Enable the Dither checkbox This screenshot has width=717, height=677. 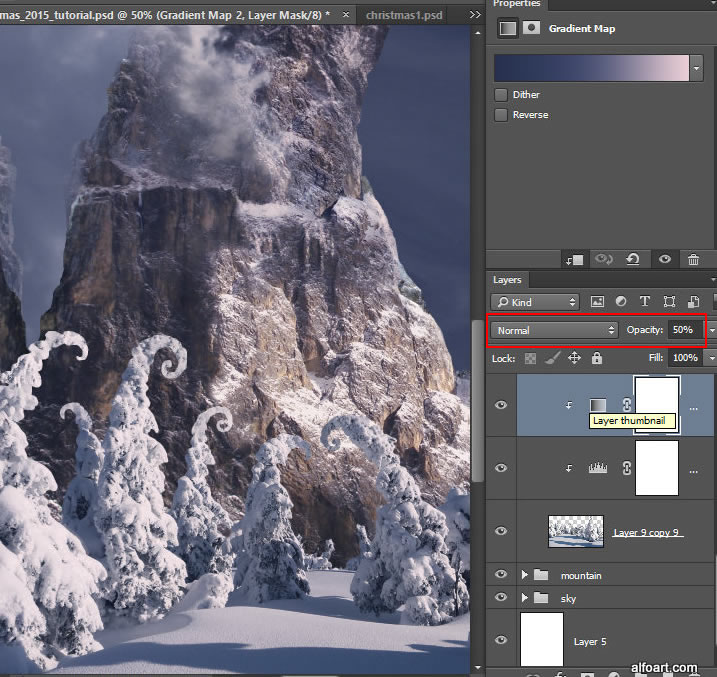[x=501, y=95]
